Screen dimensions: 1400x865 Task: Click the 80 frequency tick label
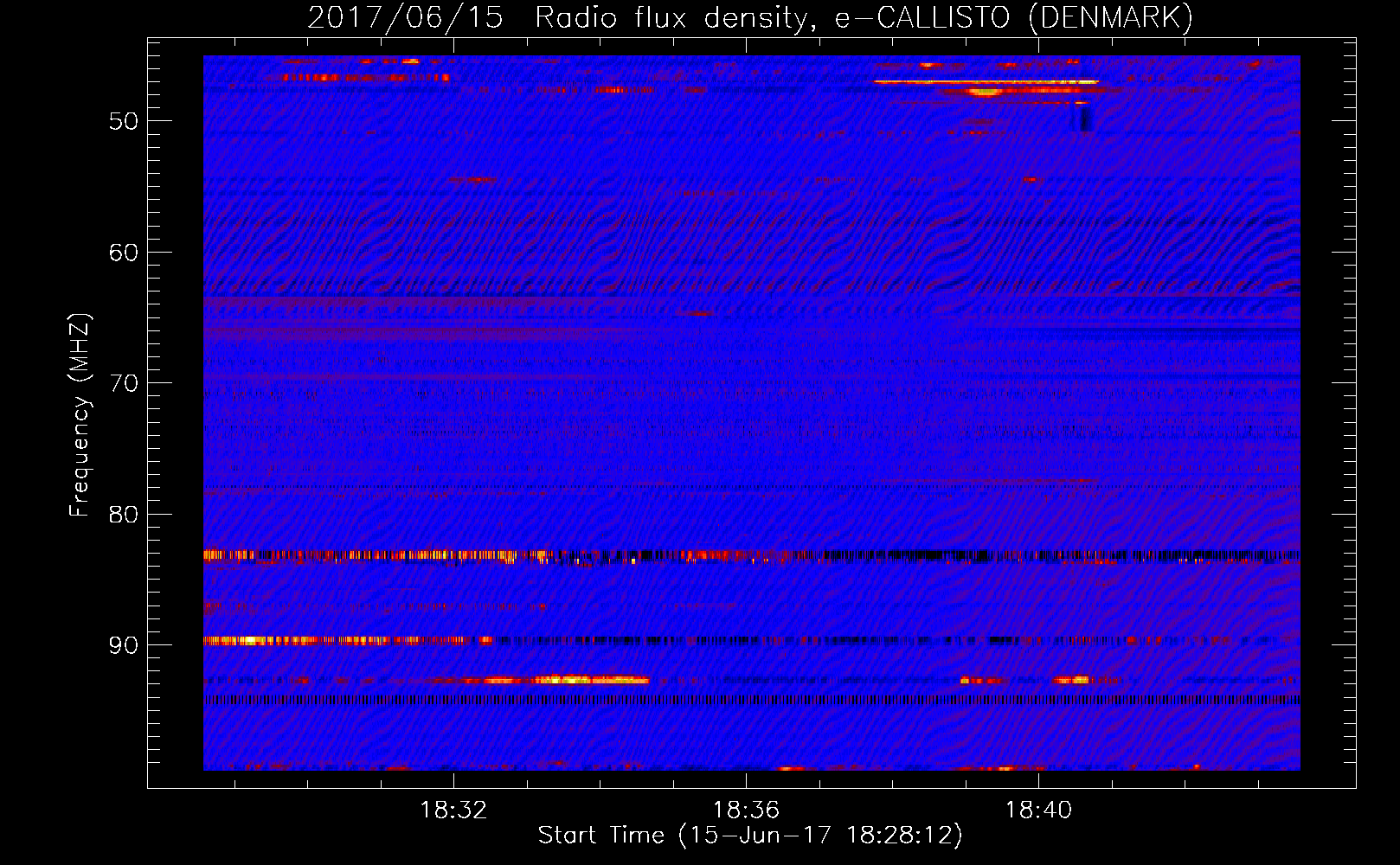[x=124, y=515]
